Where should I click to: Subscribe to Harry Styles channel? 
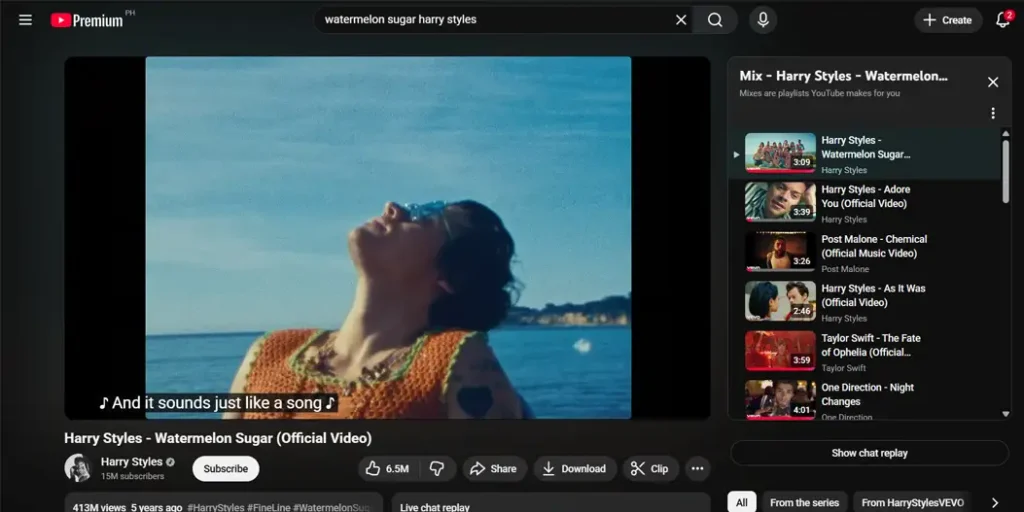point(225,468)
